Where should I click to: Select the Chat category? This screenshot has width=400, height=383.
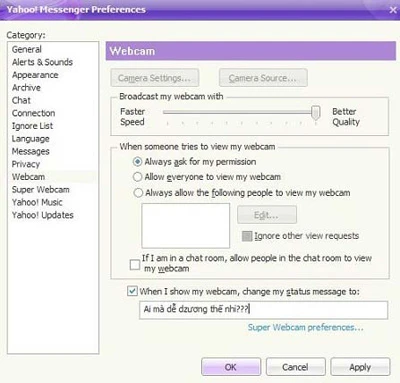point(21,100)
